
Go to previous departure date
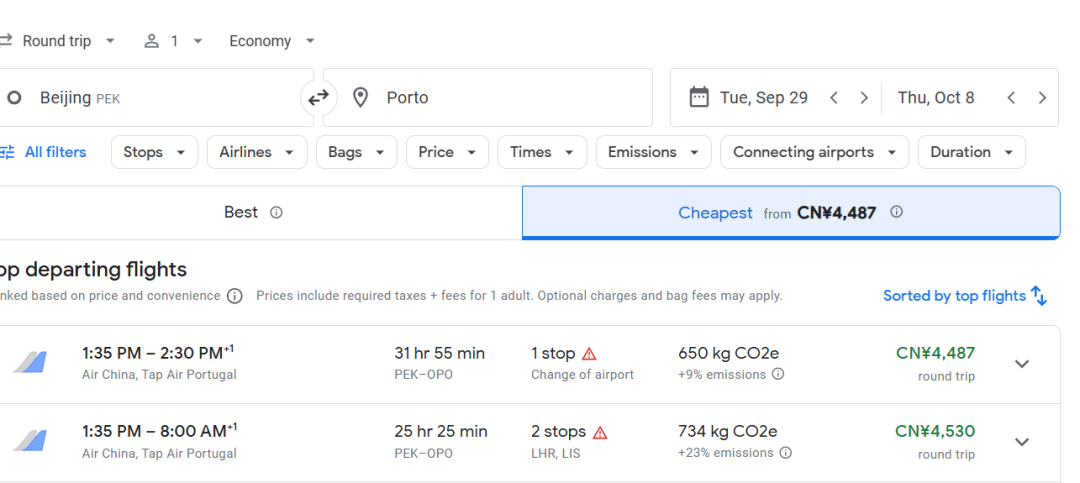click(x=834, y=98)
